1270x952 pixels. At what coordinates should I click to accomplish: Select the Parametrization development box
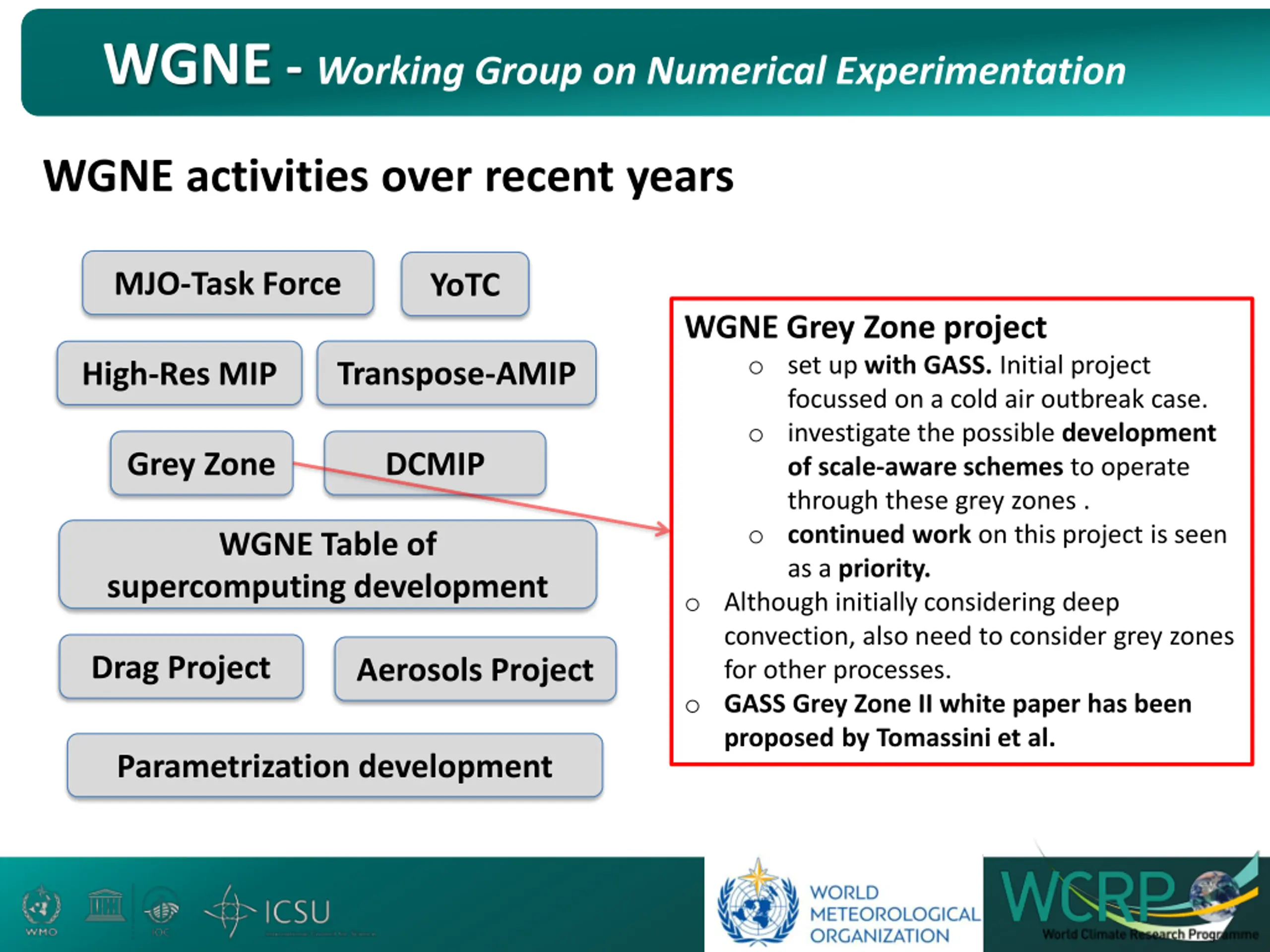(335, 766)
